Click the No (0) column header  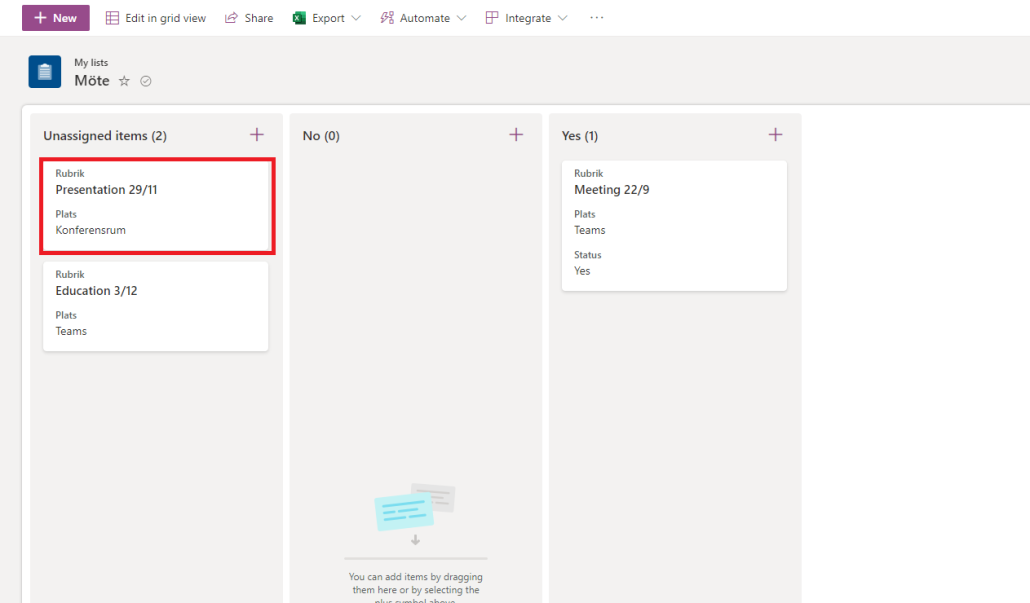pos(321,135)
